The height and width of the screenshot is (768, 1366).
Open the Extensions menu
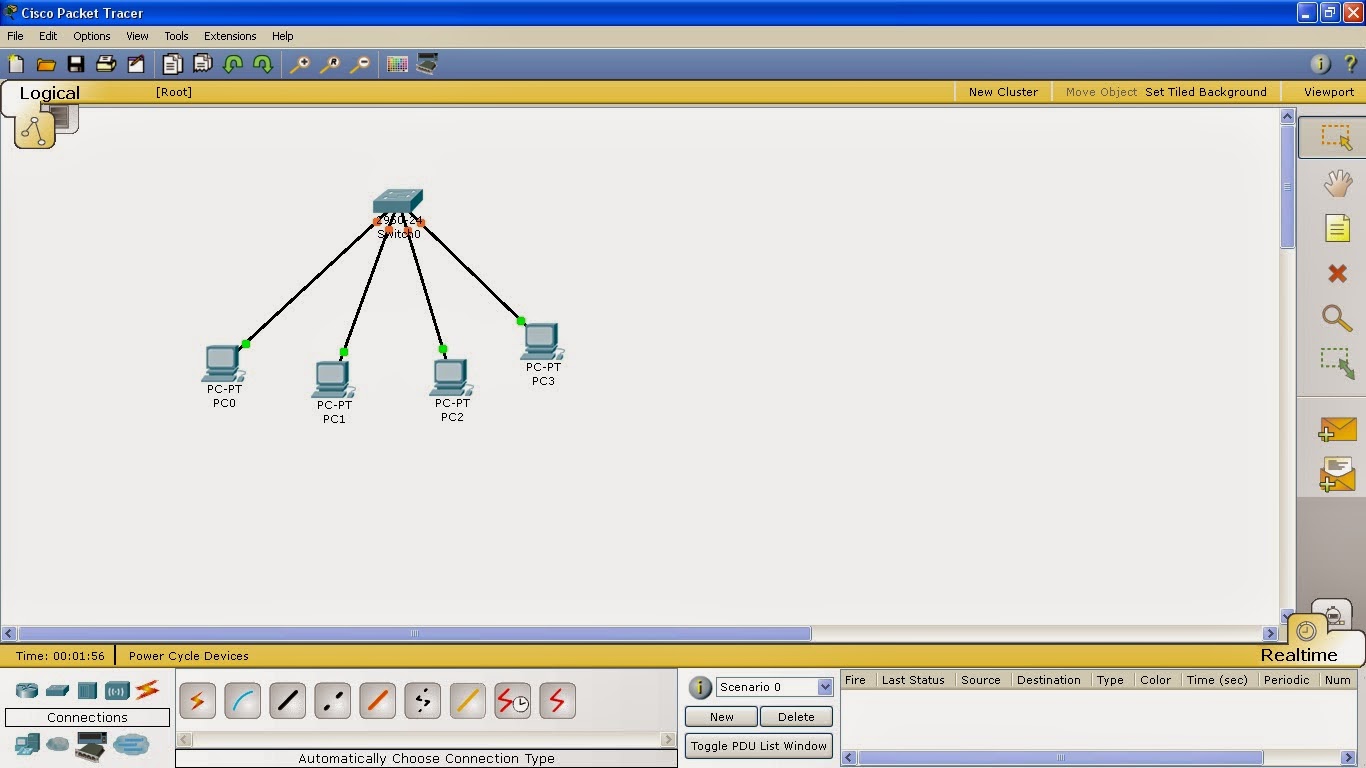pyautogui.click(x=230, y=36)
